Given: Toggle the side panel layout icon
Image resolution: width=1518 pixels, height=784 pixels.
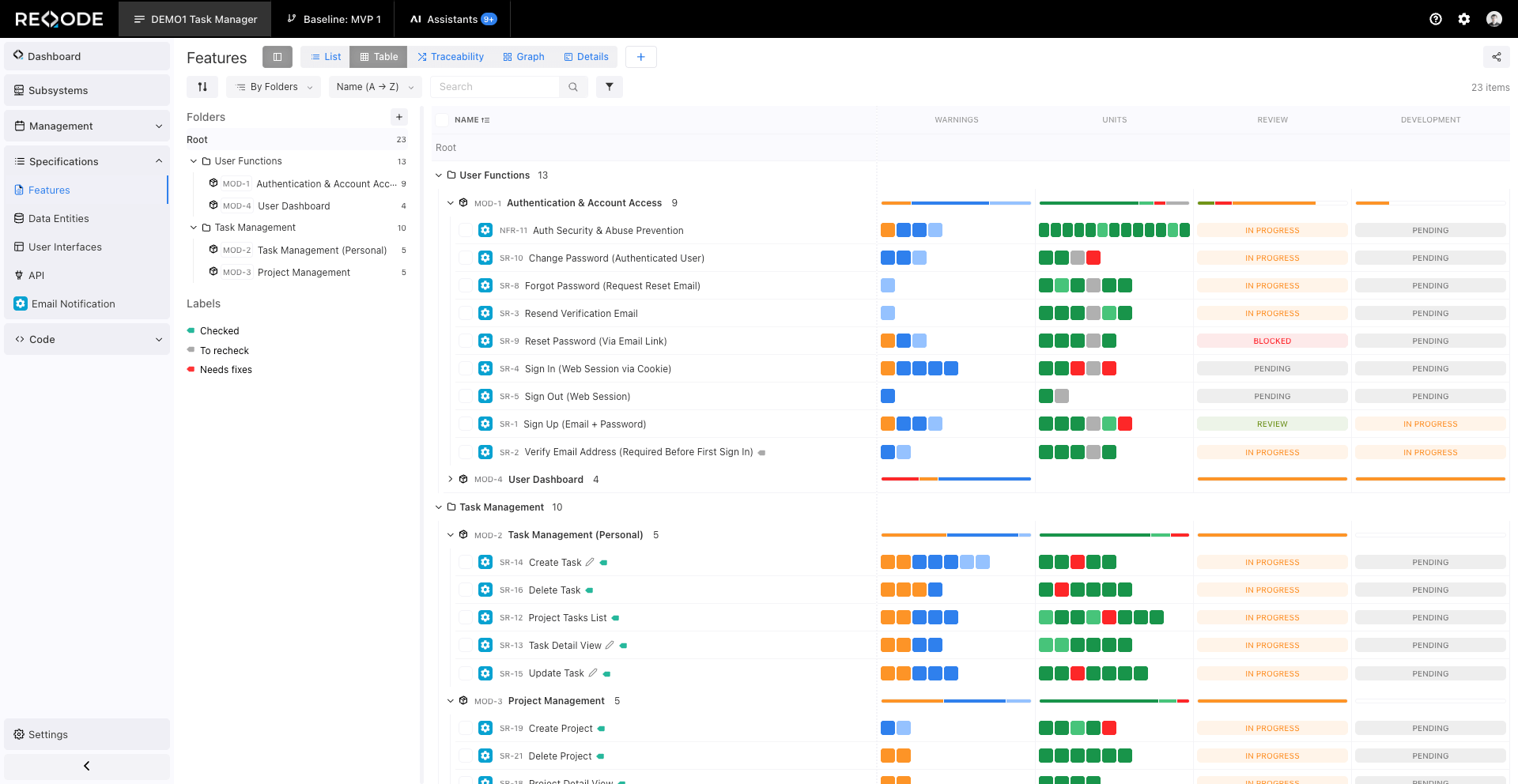Looking at the screenshot, I should point(278,57).
